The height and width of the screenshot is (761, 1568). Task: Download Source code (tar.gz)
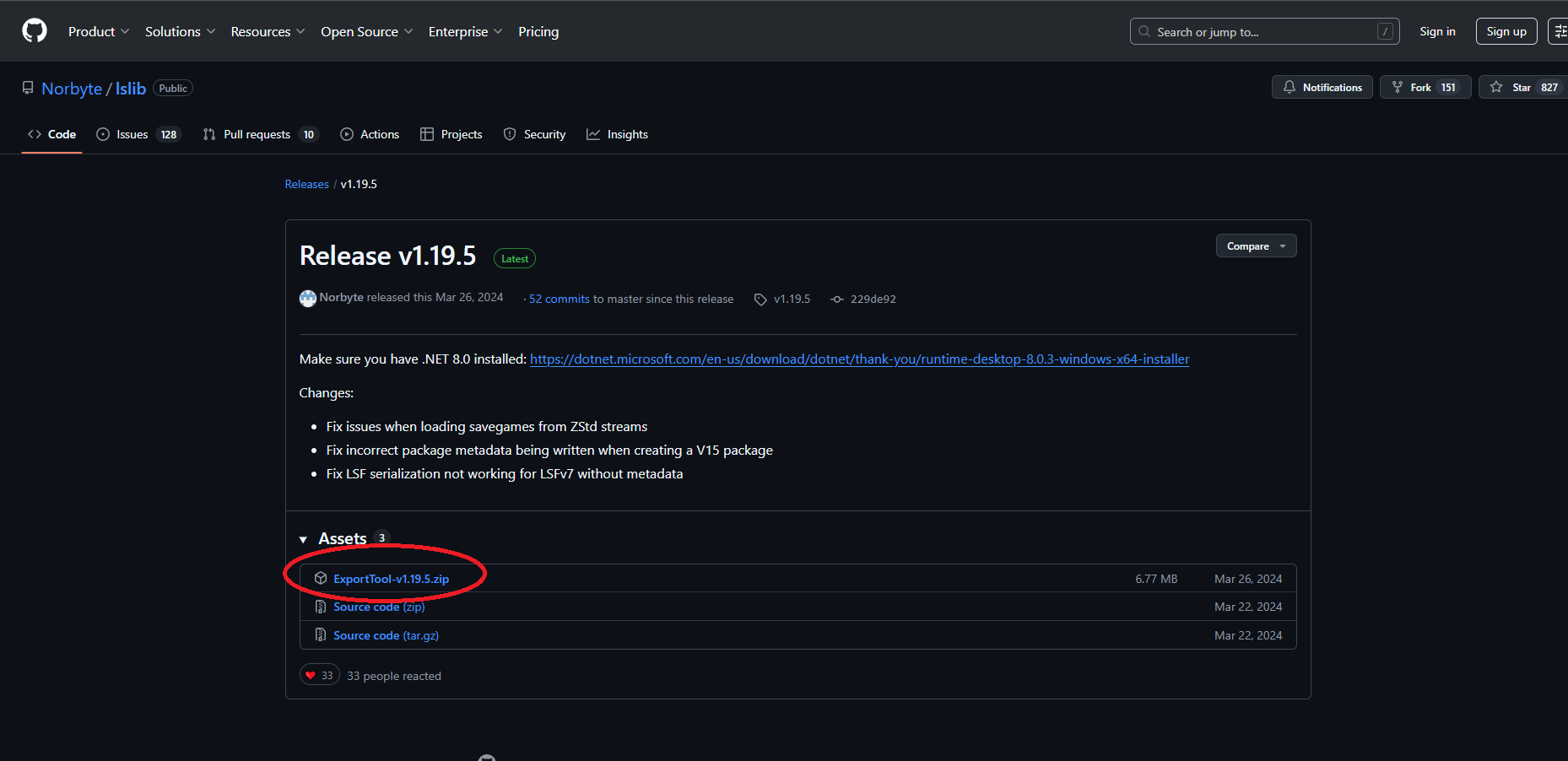386,635
